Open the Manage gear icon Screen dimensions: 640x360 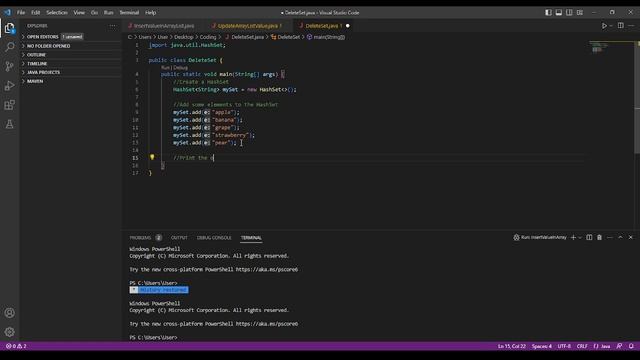[9, 332]
